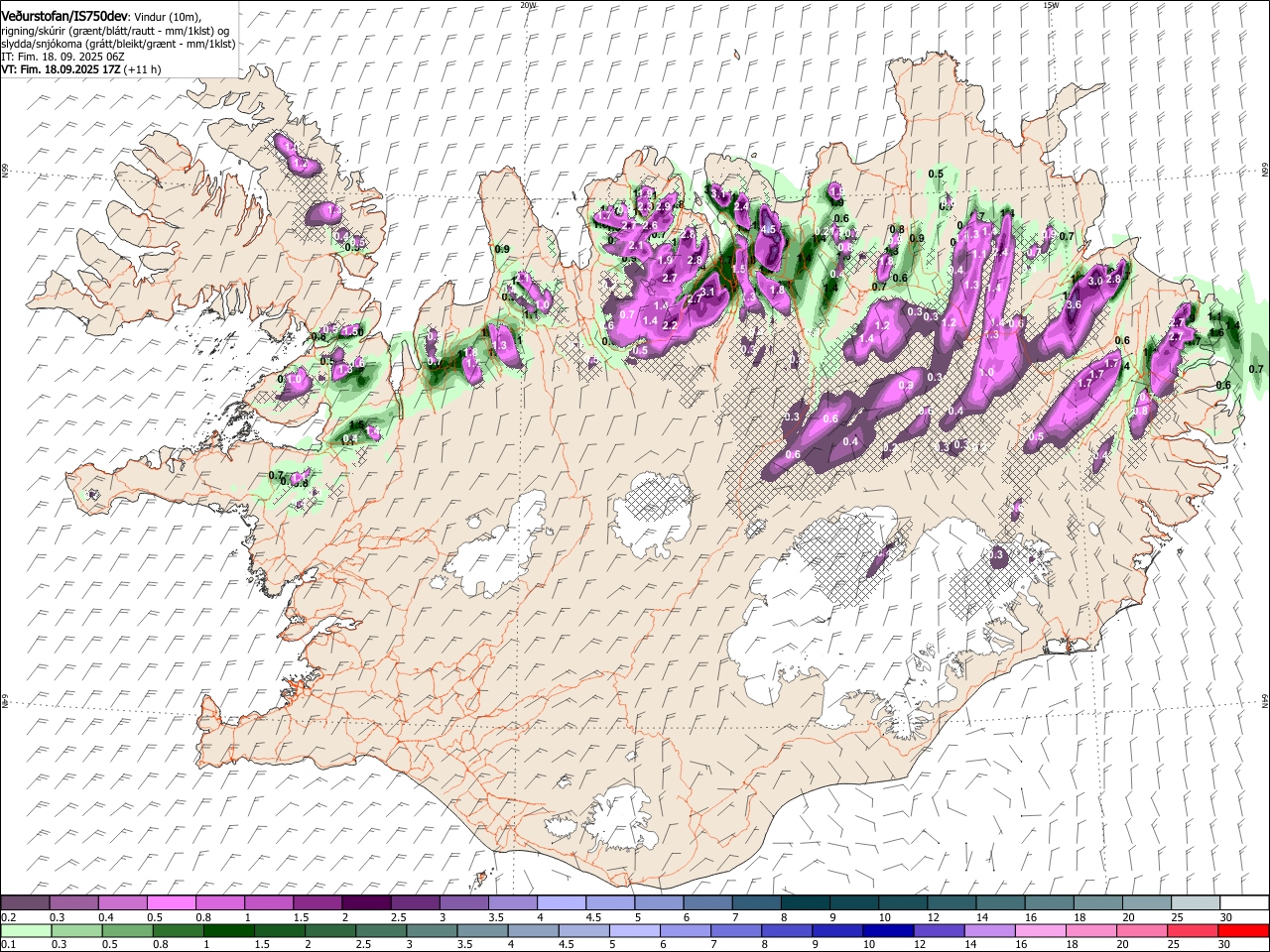
Task: Pick the light lavender 4–4.5 swatch in purple row
Action: 561,903
